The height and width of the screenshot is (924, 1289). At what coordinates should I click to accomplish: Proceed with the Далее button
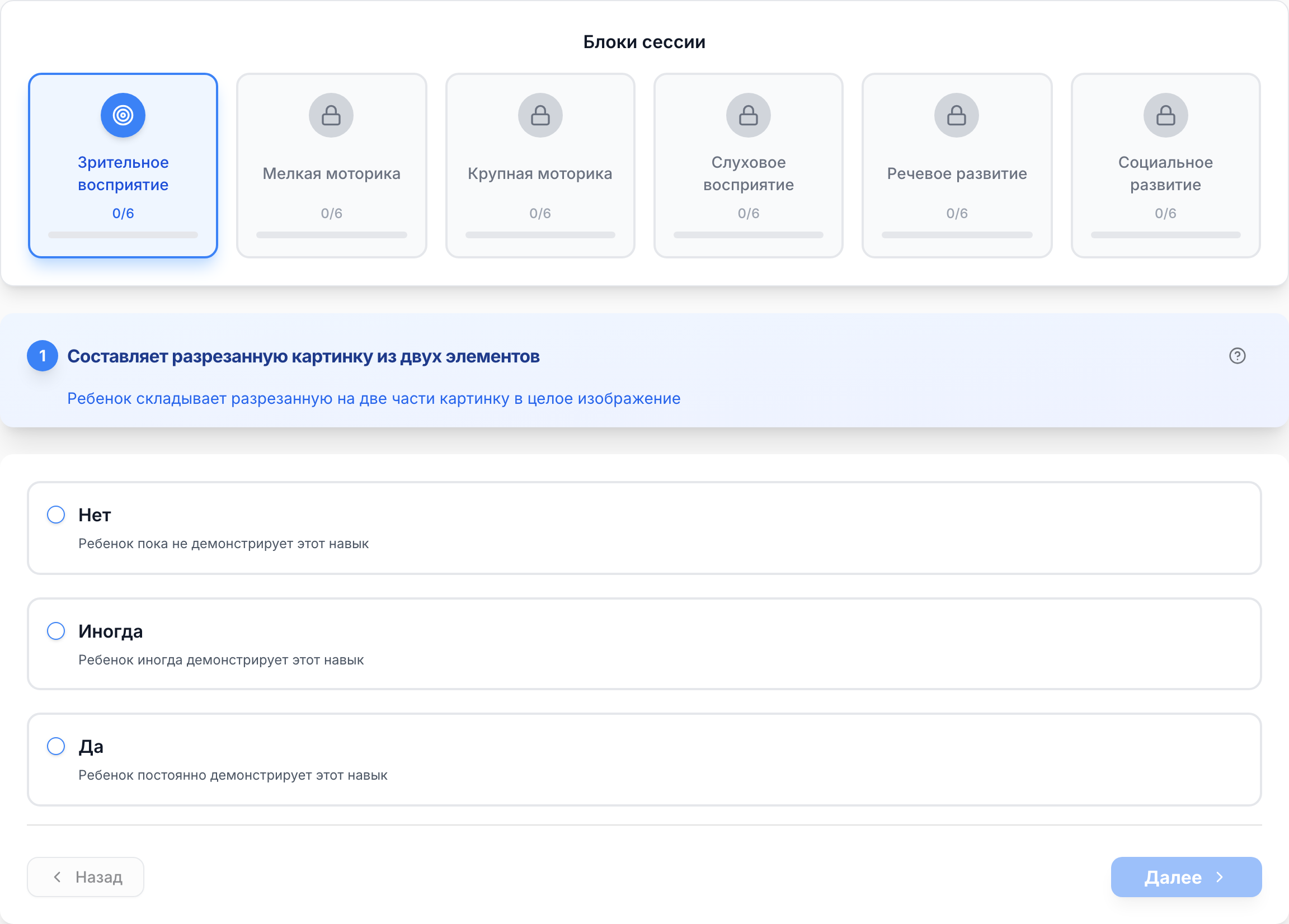pos(1186,877)
